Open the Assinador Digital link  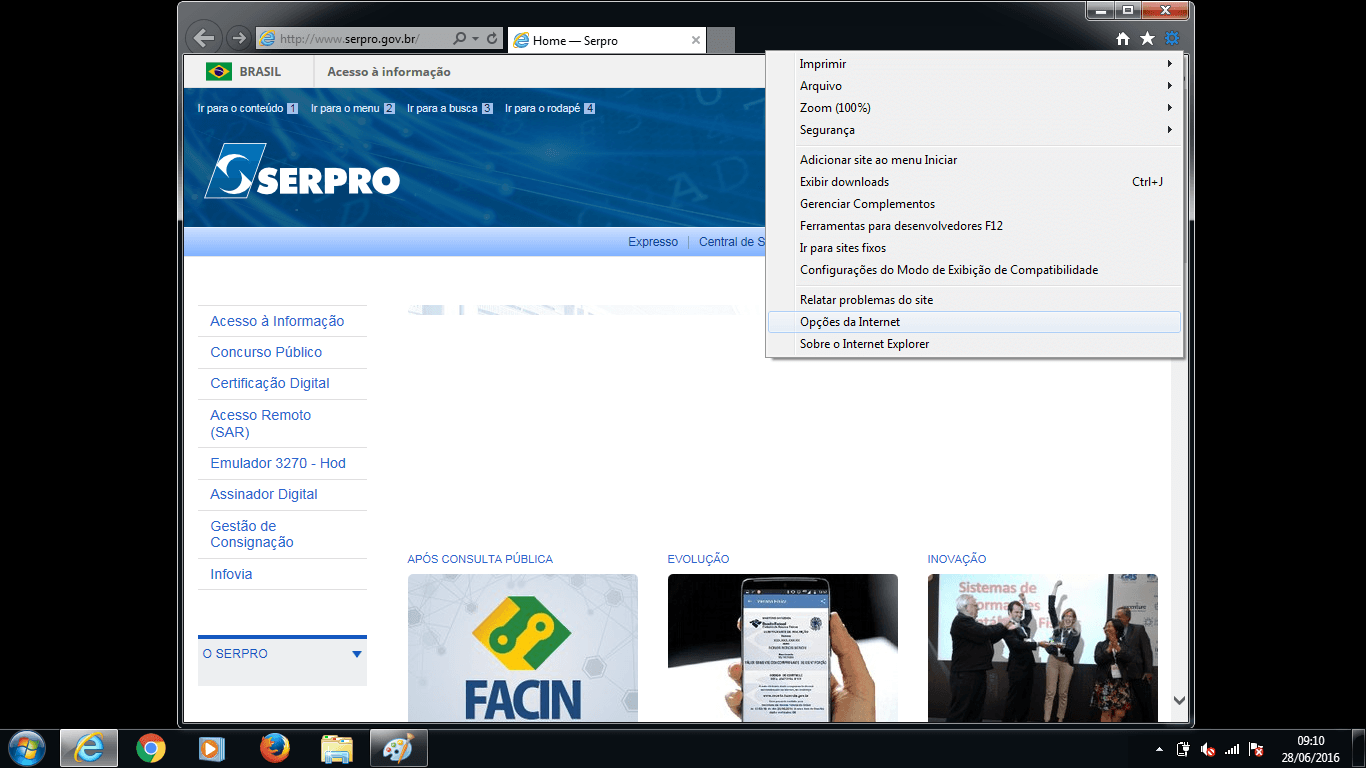coord(264,494)
